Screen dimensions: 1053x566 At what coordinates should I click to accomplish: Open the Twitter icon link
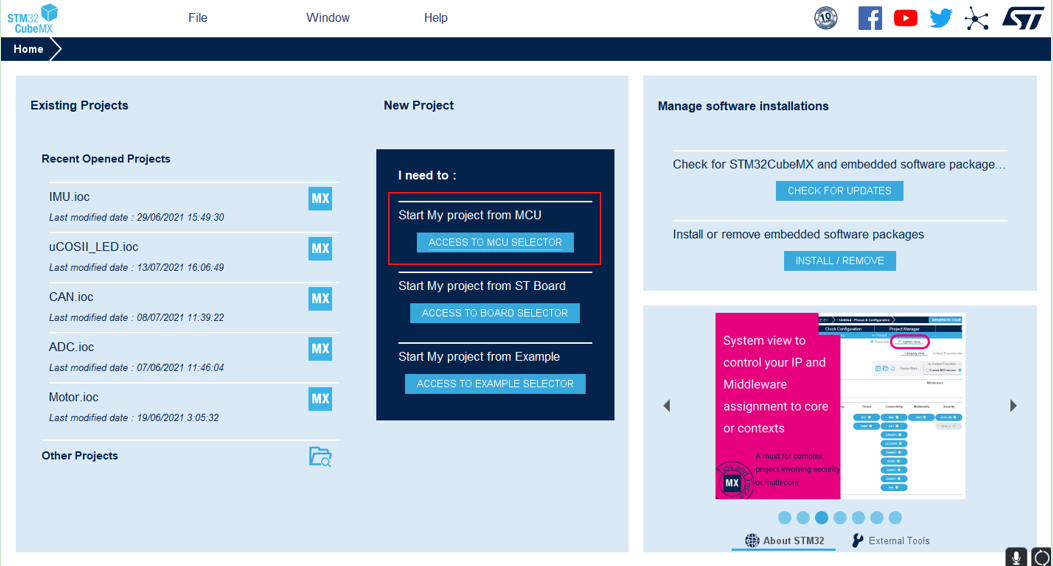tap(941, 18)
